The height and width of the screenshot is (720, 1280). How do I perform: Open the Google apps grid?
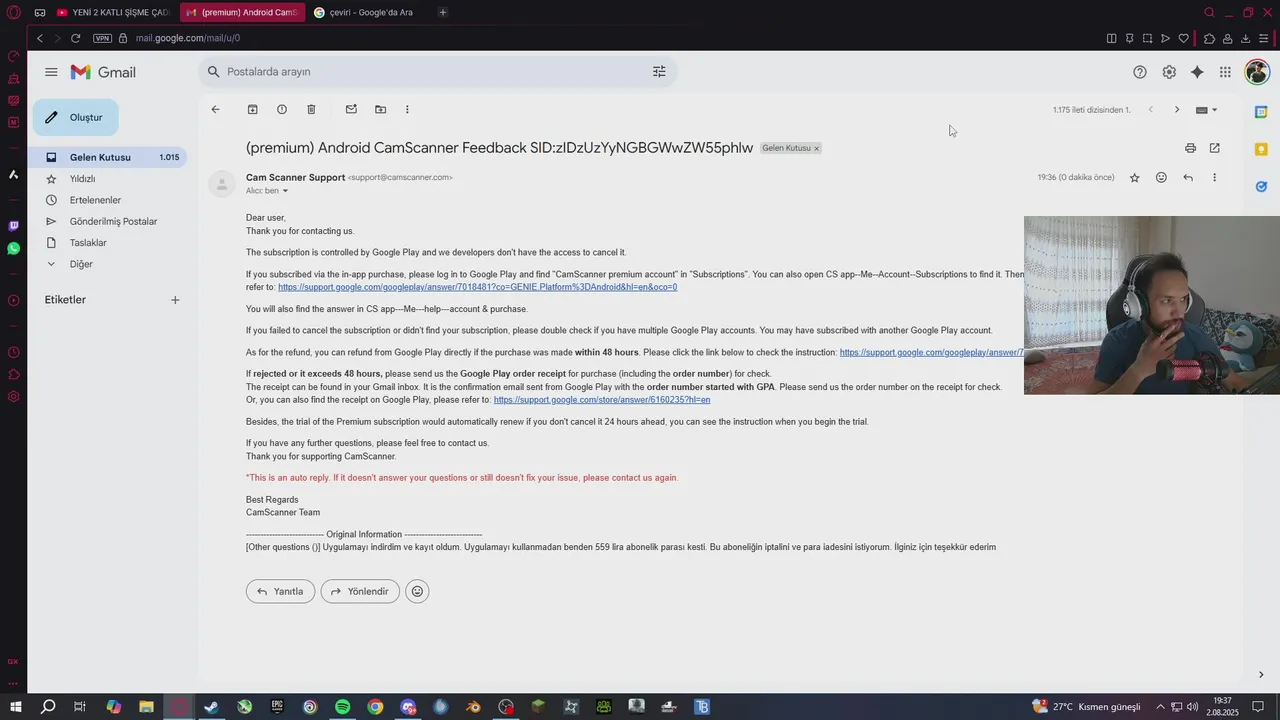pos(1225,72)
